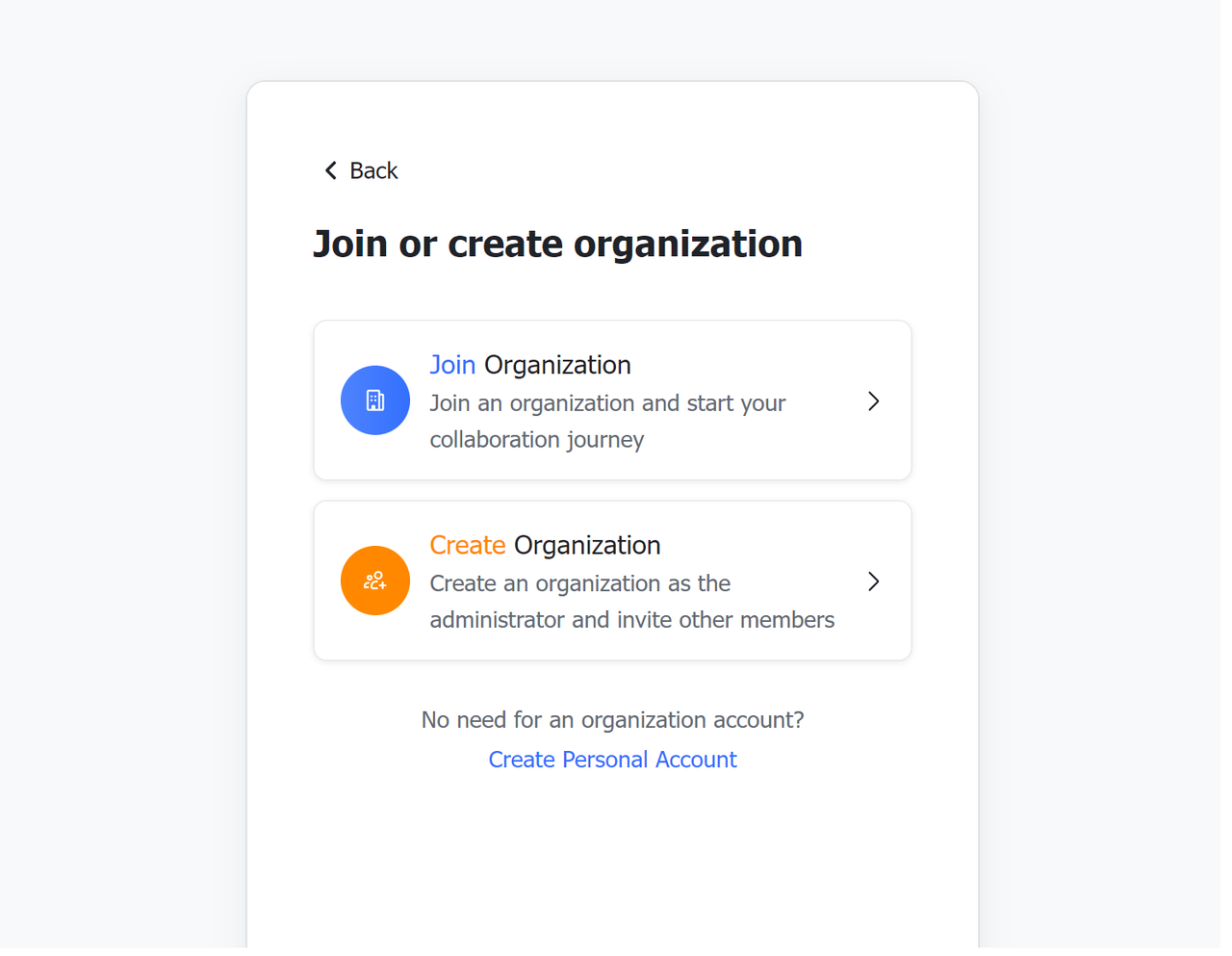Image resolution: width=1232 pixels, height=956 pixels.
Task: Click the 'Join an organization and start your' line
Action: pos(607,403)
